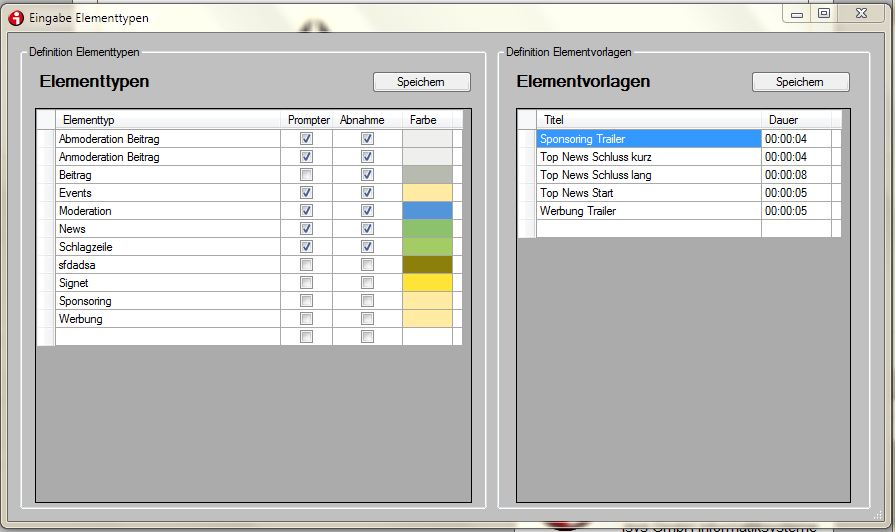
Task: Uncheck Abnahme for Moderation row
Action: pyautogui.click(x=367, y=211)
